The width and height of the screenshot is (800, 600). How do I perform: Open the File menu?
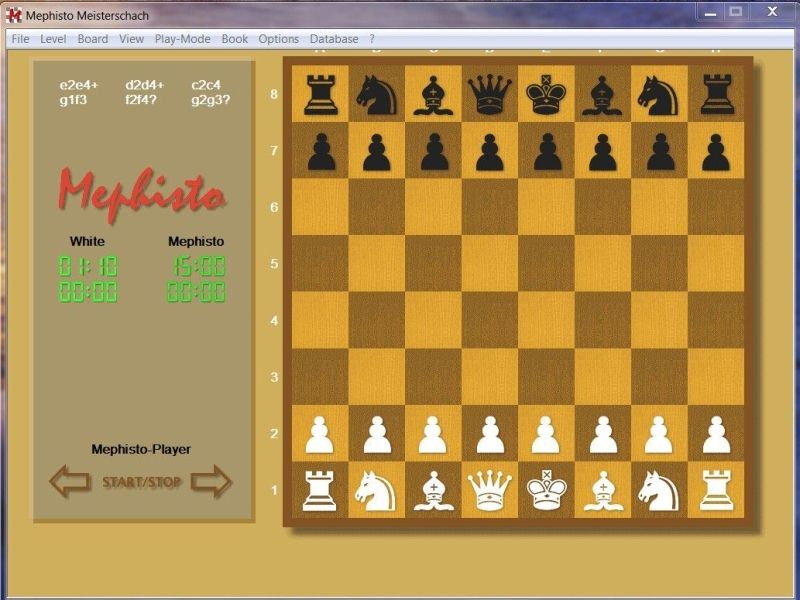tap(20, 39)
